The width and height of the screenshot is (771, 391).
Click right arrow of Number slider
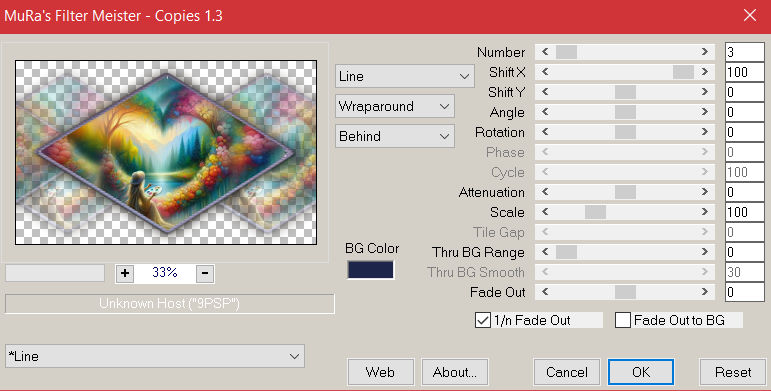705,52
